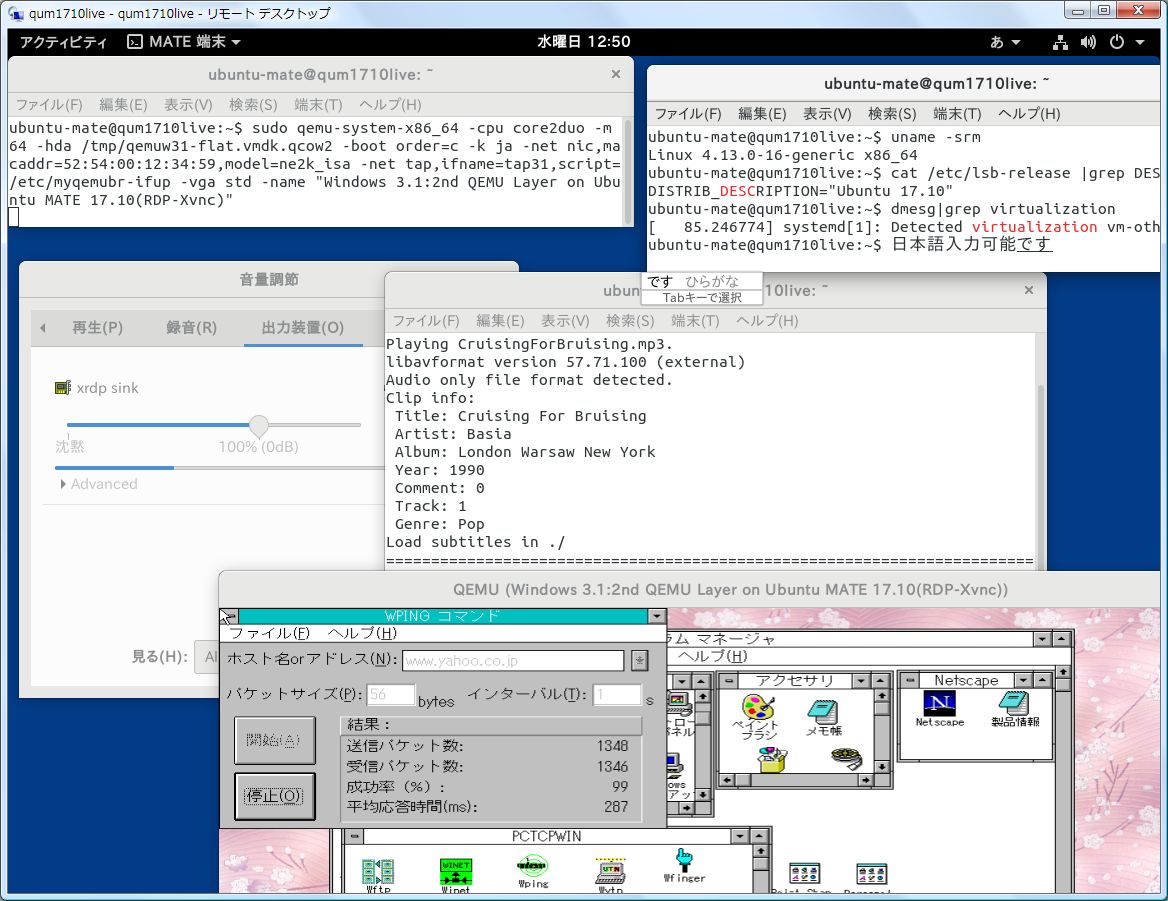Open the host address dropdown in WPING

tap(640, 660)
